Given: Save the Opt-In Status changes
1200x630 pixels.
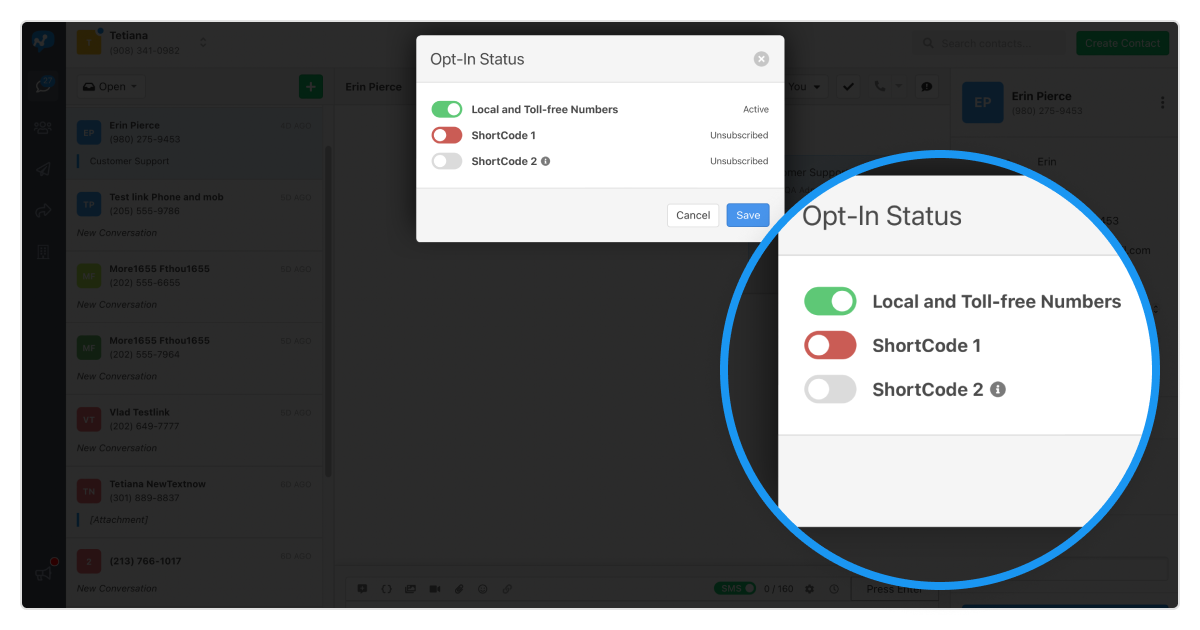Looking at the screenshot, I should pyautogui.click(x=748, y=215).
